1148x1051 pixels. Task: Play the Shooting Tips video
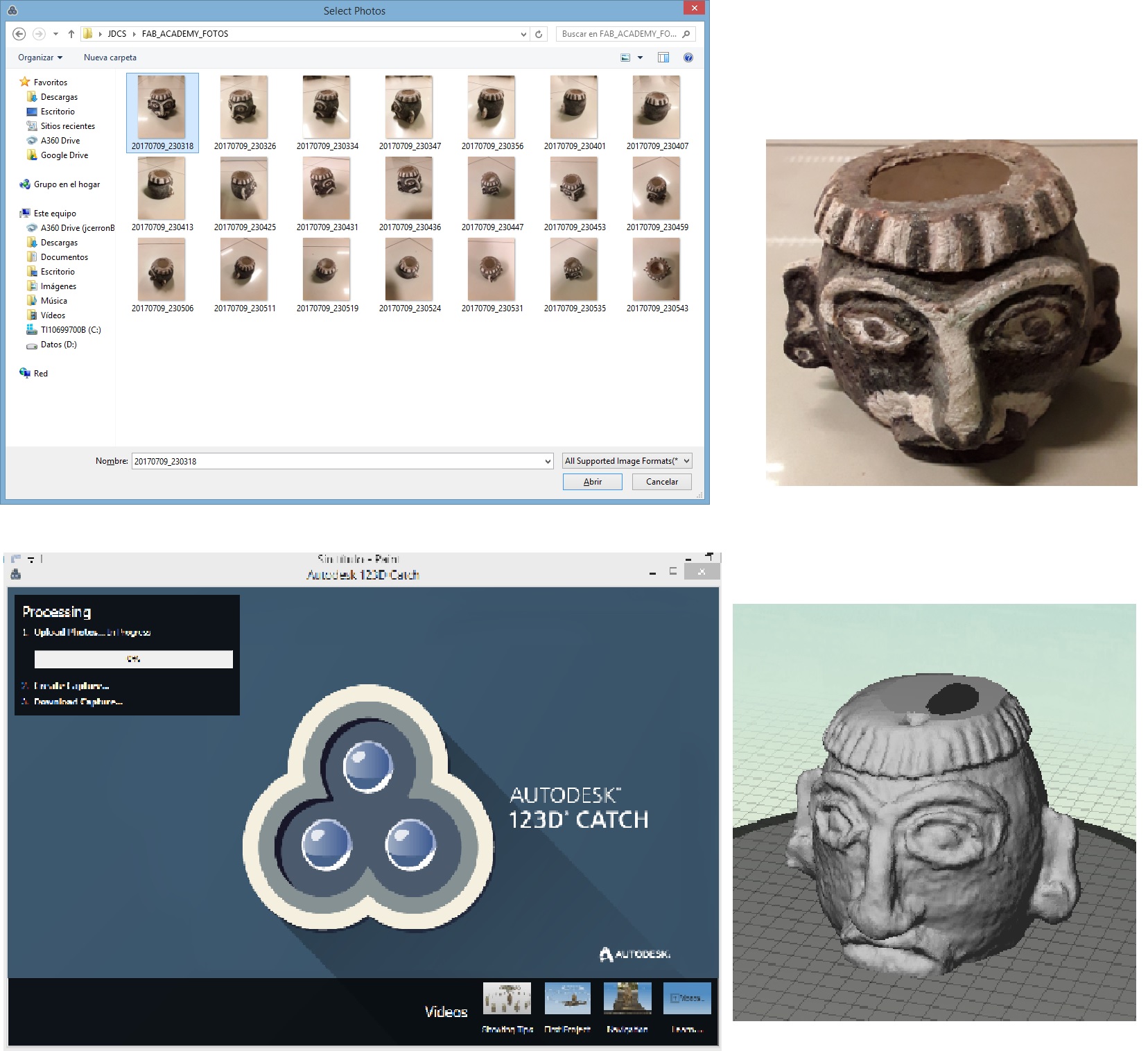tap(507, 998)
